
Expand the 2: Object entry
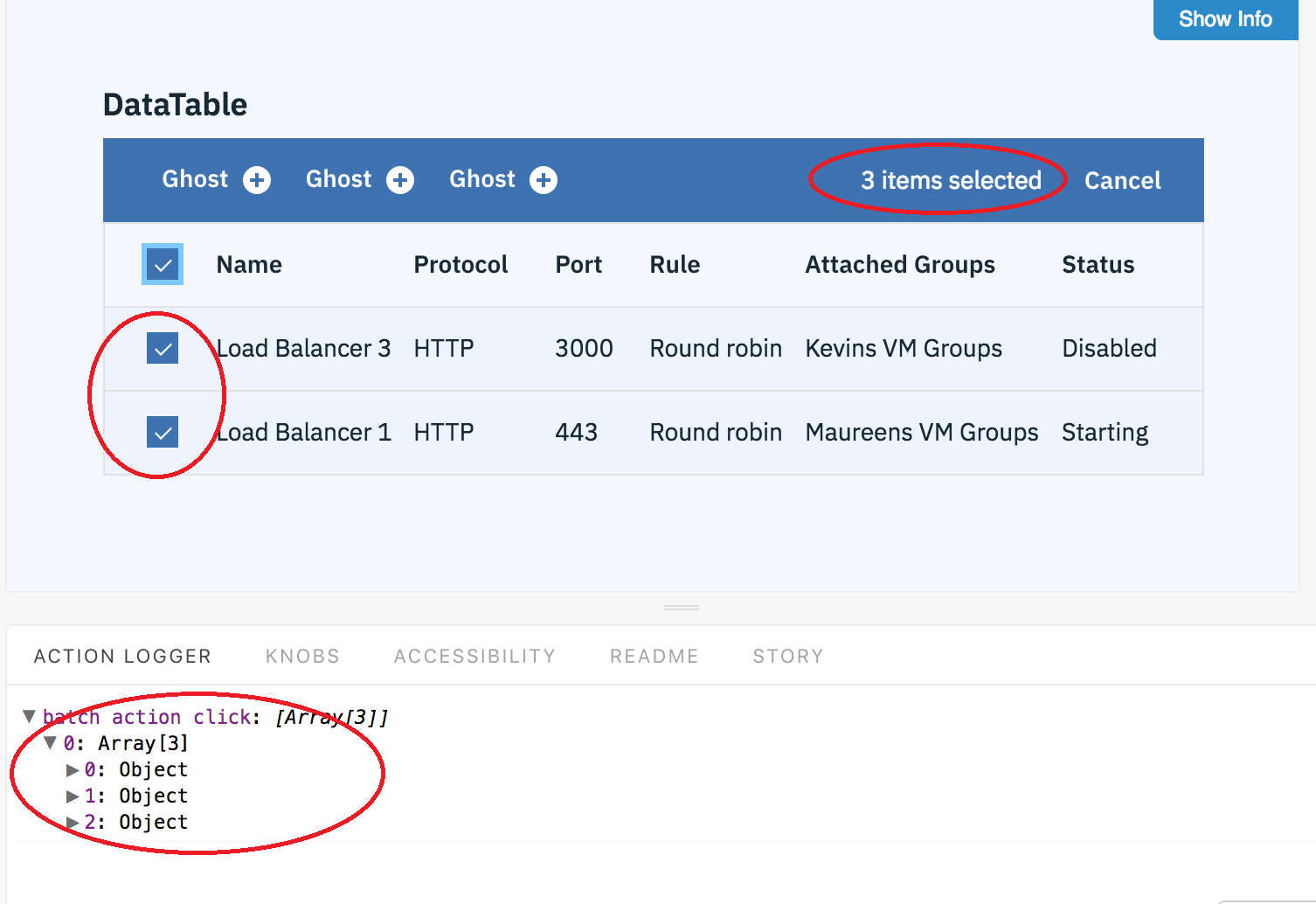tap(72, 822)
